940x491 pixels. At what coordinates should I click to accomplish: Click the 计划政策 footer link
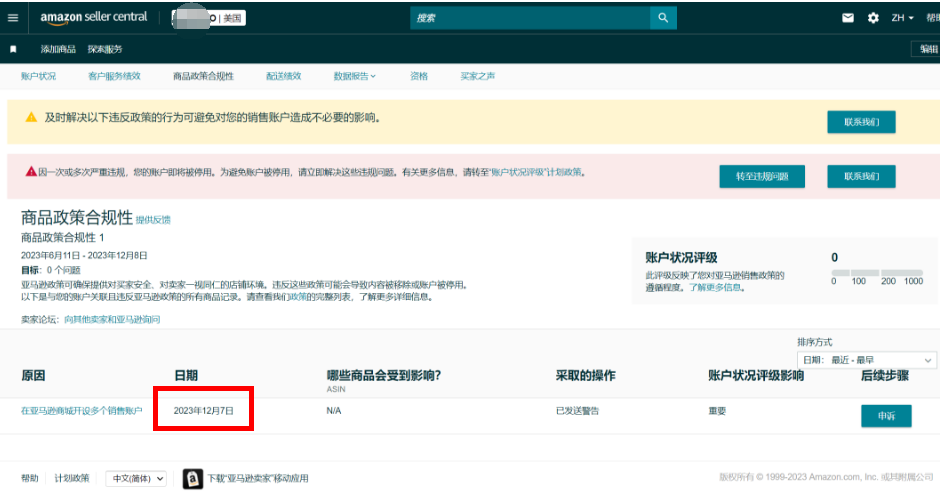[x=72, y=478]
